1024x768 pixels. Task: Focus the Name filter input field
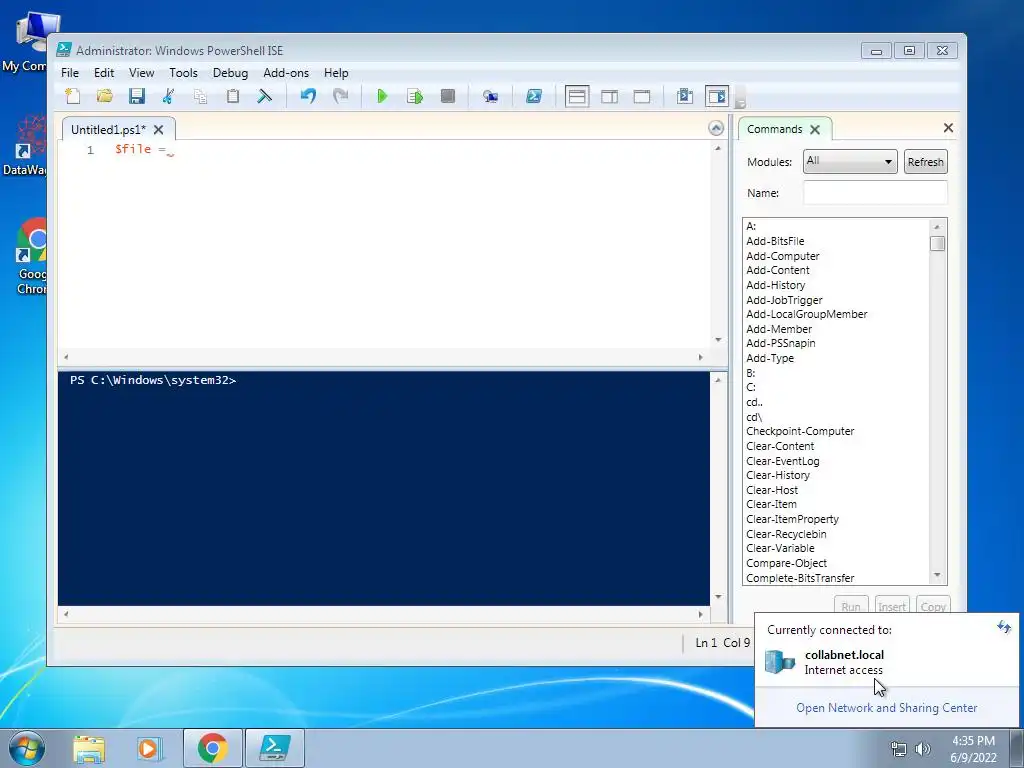[875, 193]
